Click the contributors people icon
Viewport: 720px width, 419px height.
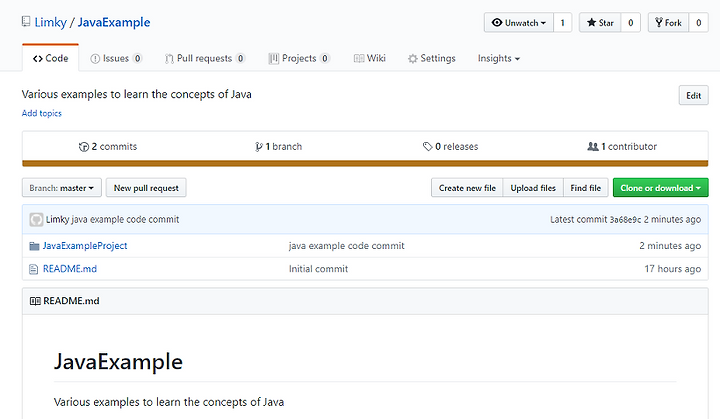point(592,147)
